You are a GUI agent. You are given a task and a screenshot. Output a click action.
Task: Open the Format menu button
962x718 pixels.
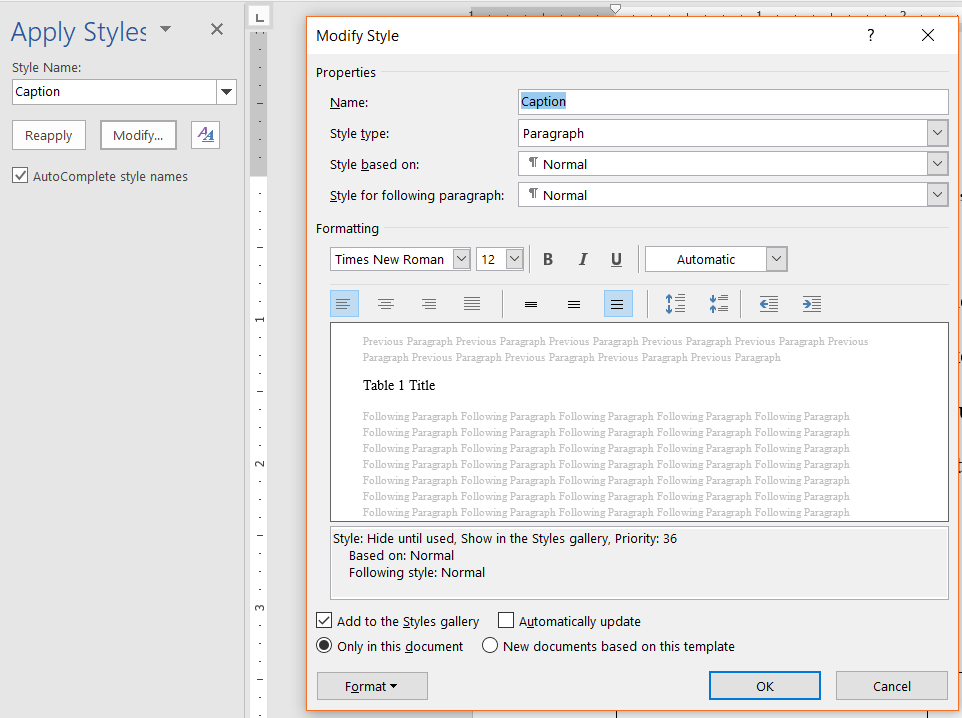click(x=371, y=686)
